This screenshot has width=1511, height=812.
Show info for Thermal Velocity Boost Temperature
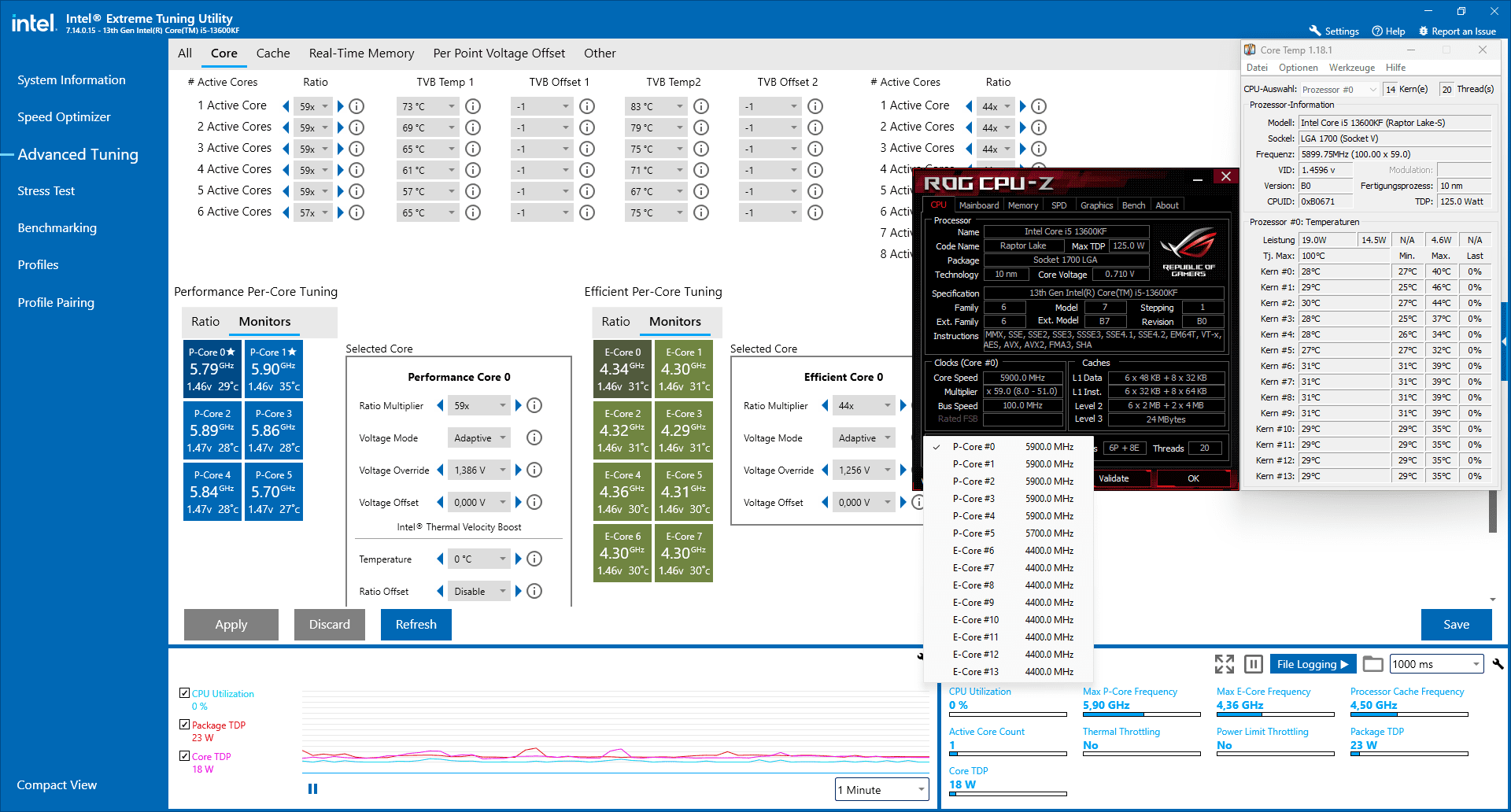tap(534, 559)
